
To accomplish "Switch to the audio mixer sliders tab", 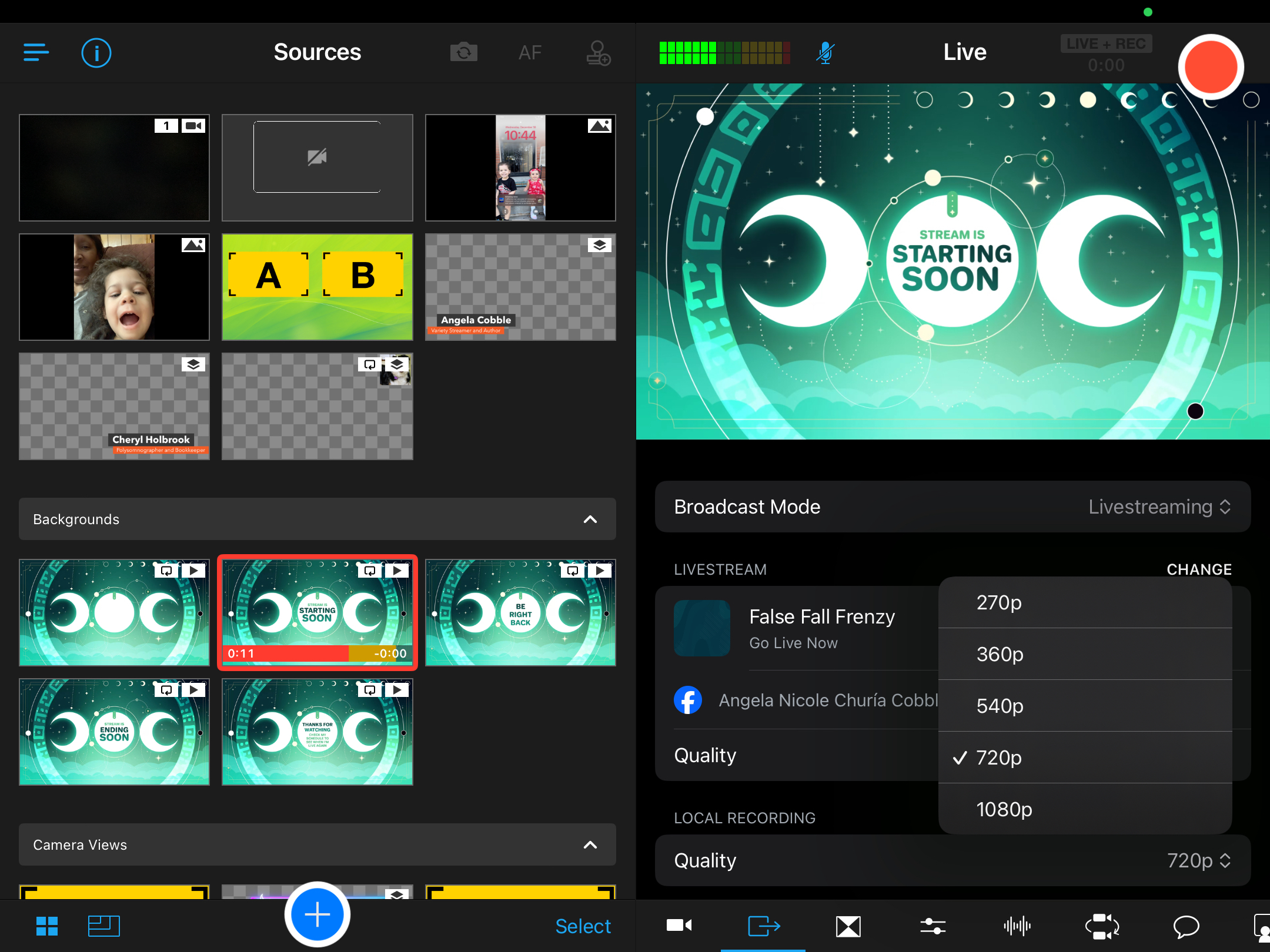I will (933, 926).
